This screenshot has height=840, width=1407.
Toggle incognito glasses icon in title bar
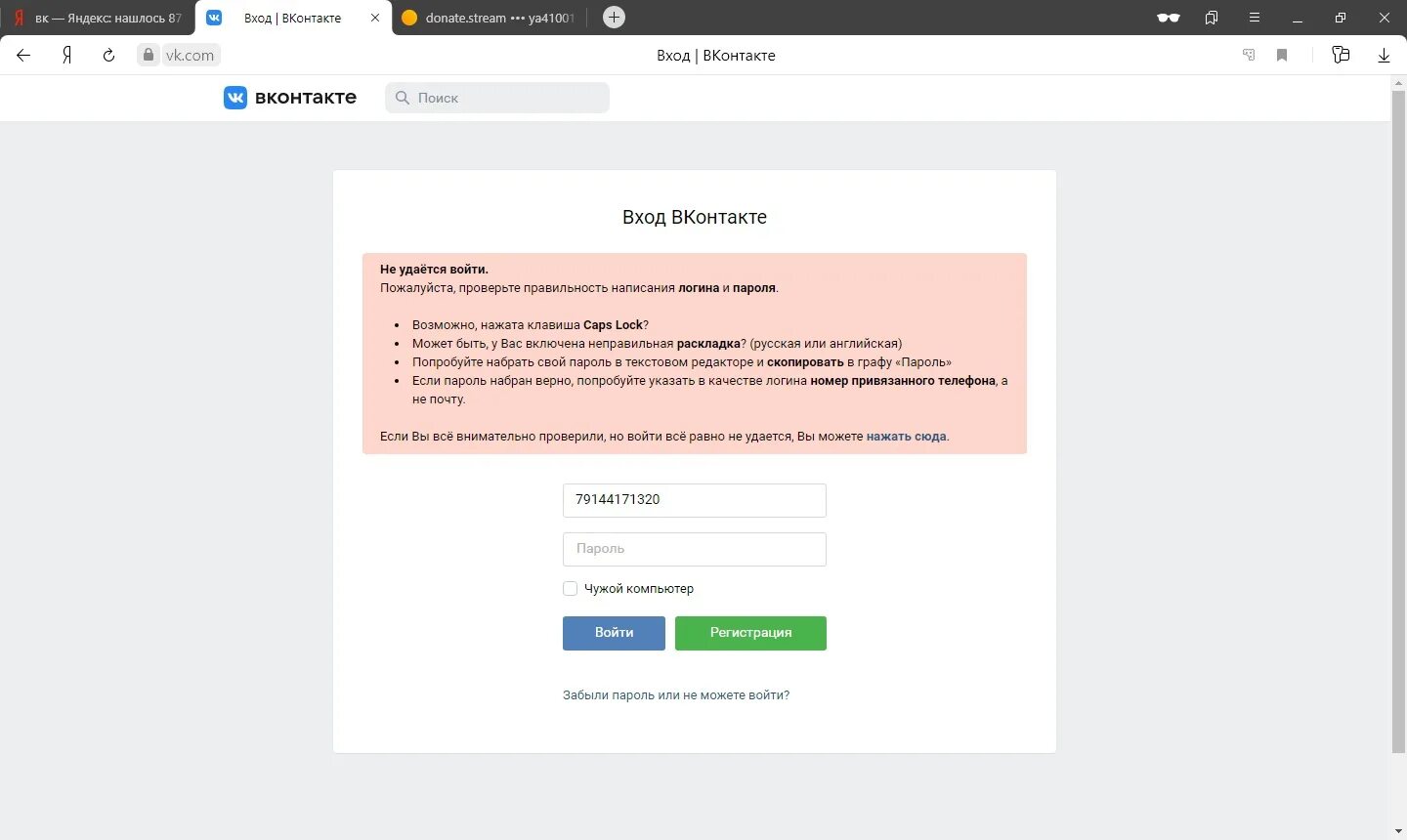(x=1168, y=18)
